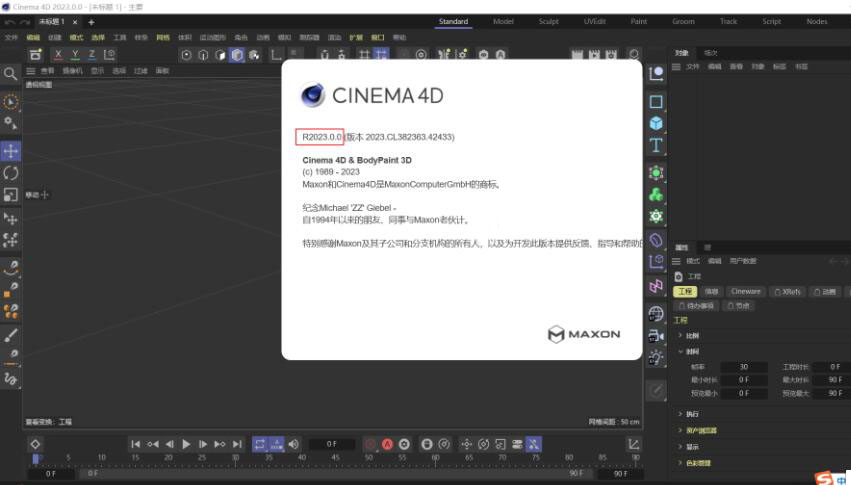Open the 文件 main menu
This screenshot has width=851, height=485.
11,37
